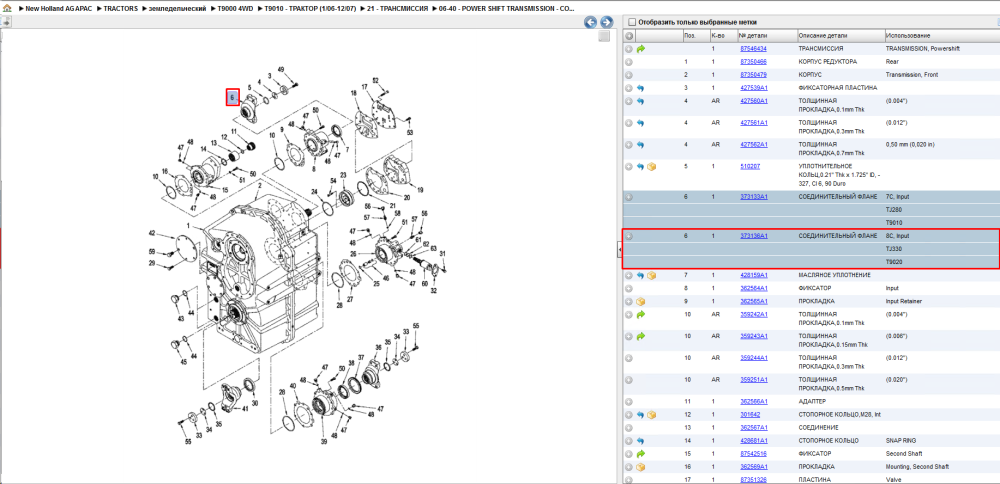Click the blue arrow in the 427560A1 row
The width and height of the screenshot is (1000, 484).
coord(641,101)
